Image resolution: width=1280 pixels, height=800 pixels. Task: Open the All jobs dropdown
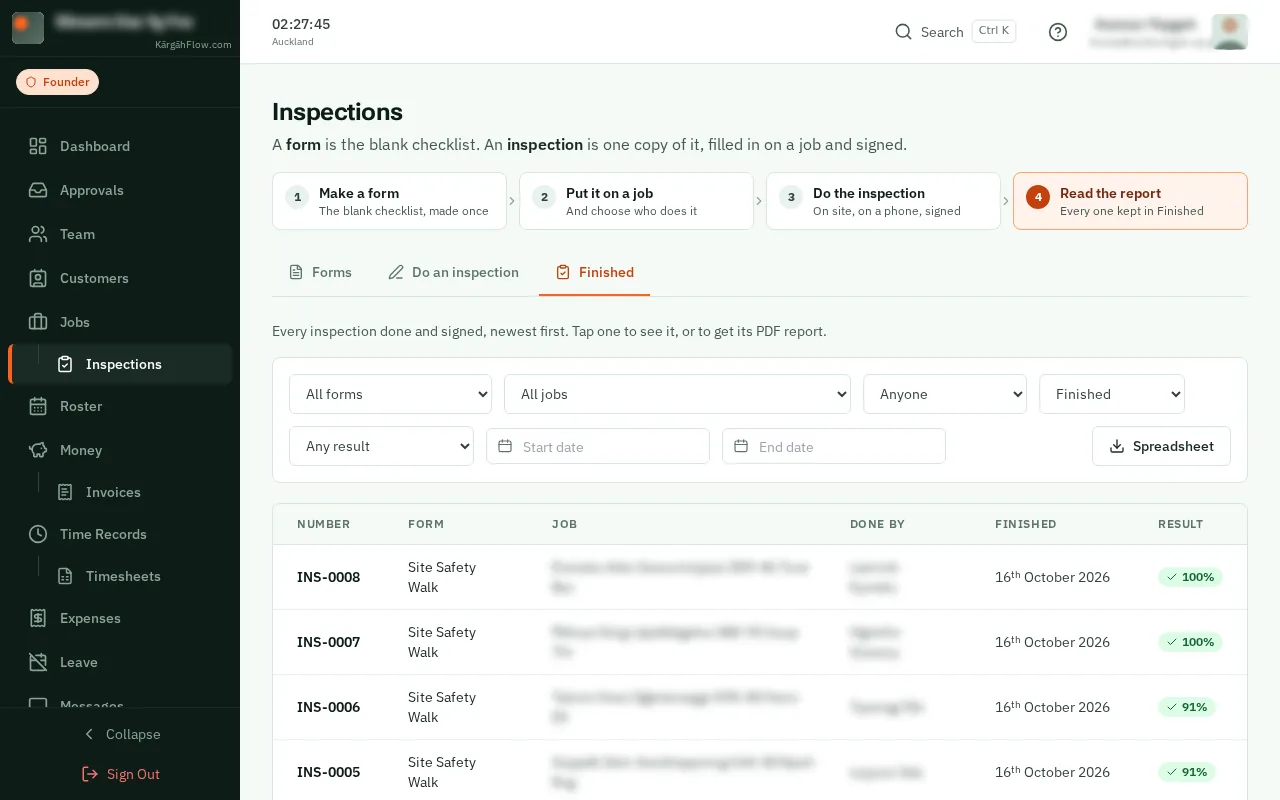coord(677,394)
